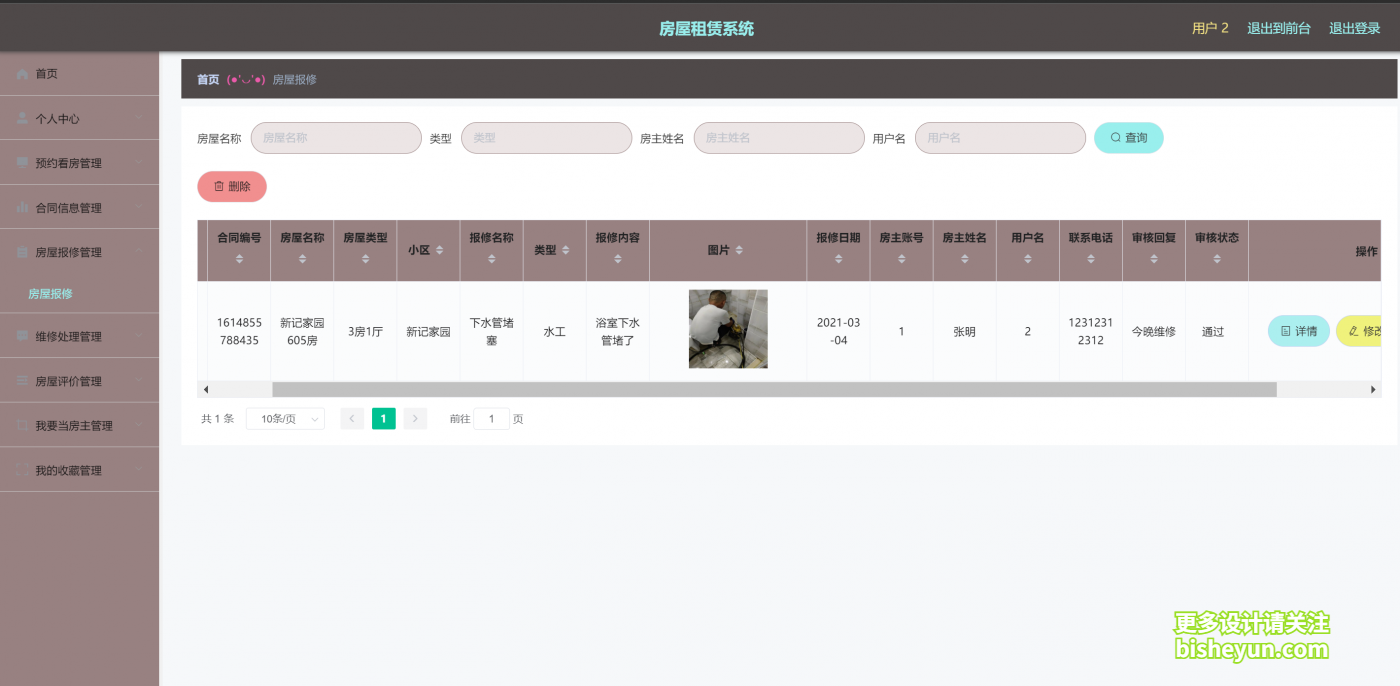Image resolution: width=1400 pixels, height=686 pixels.
Task: Click the red 删除 button
Action: pos(232,186)
